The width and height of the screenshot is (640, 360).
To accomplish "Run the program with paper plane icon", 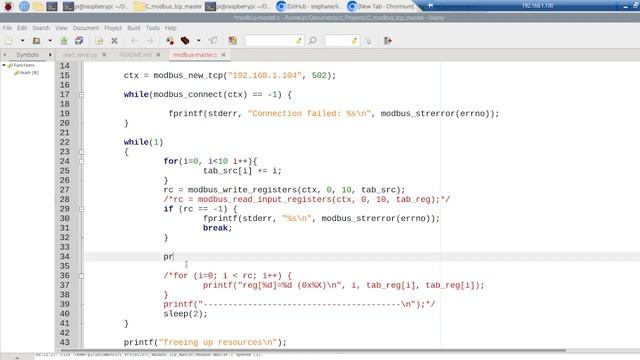I will [x=213, y=41].
